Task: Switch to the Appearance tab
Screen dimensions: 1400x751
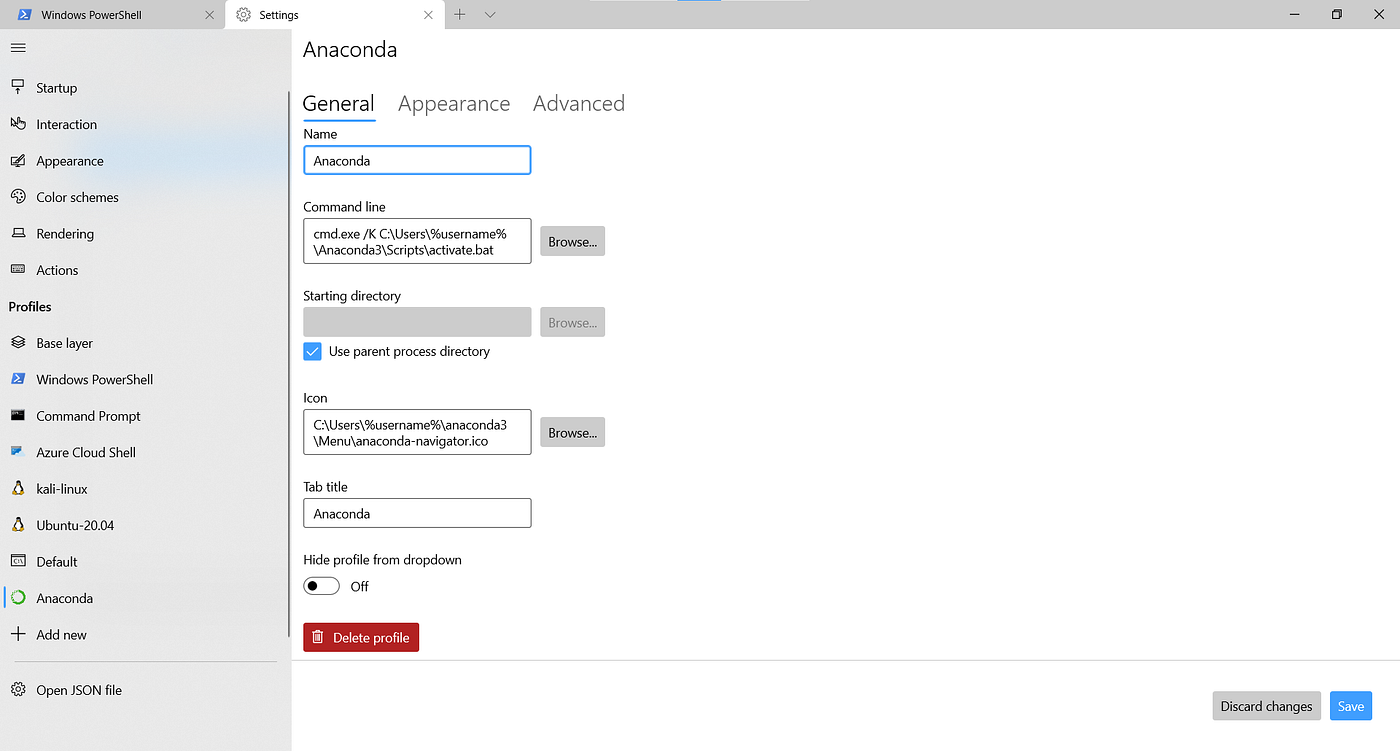Action: point(454,103)
